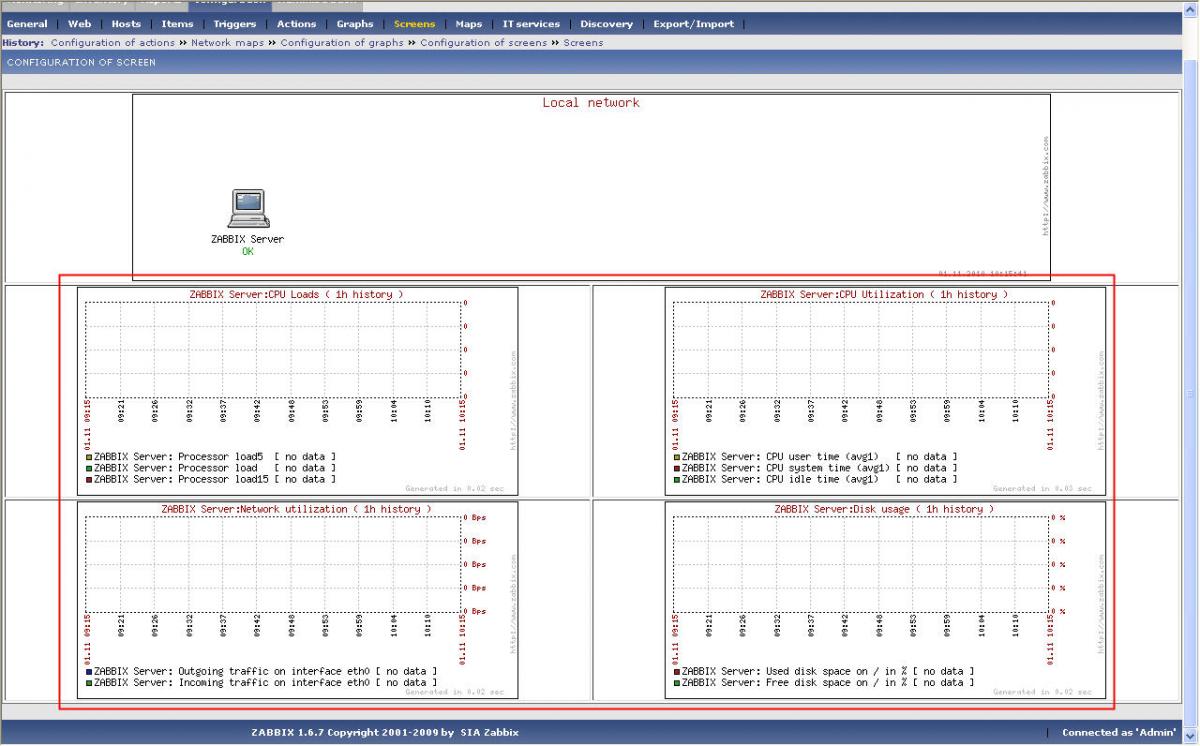
Task: Select the Triggers menu item
Action: 235,24
